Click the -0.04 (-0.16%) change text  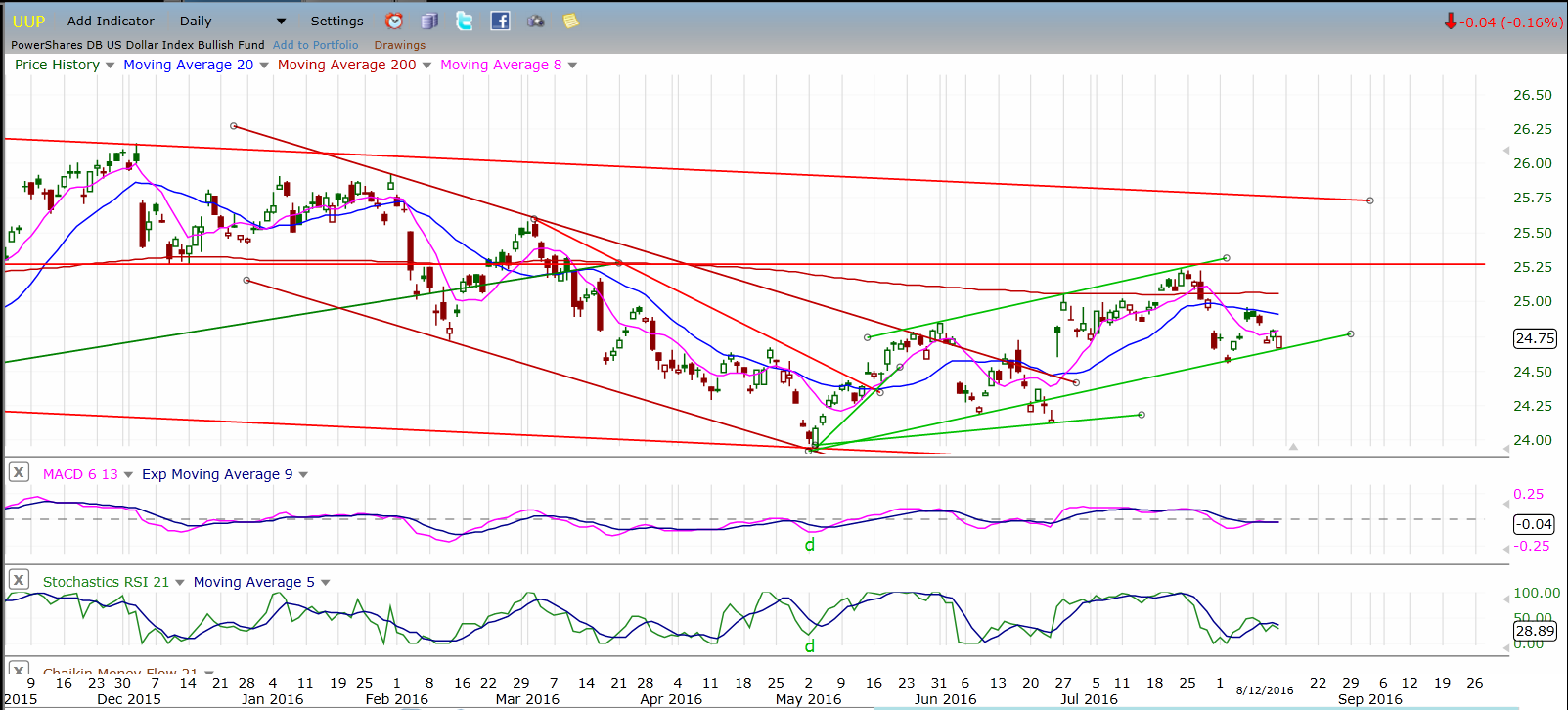tap(1512, 22)
